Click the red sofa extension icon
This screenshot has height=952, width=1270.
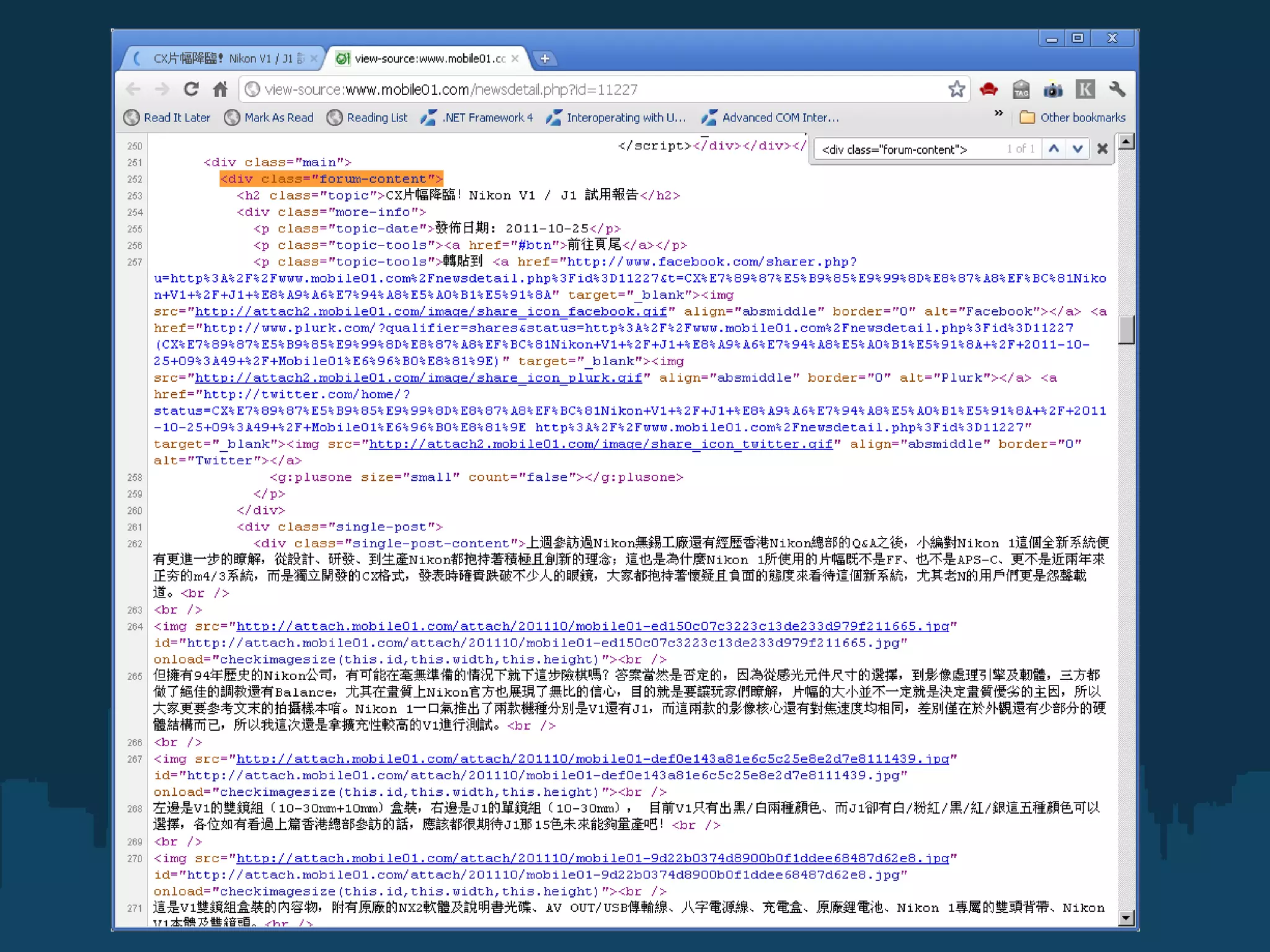(x=988, y=90)
